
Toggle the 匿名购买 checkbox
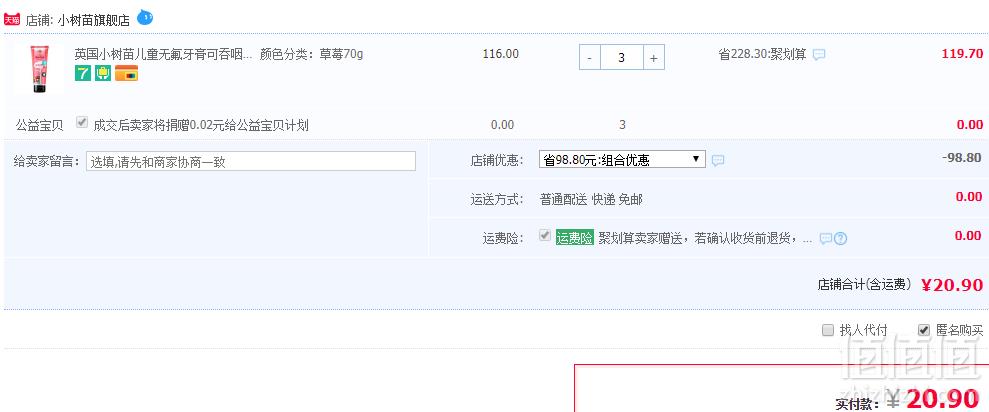(924, 330)
